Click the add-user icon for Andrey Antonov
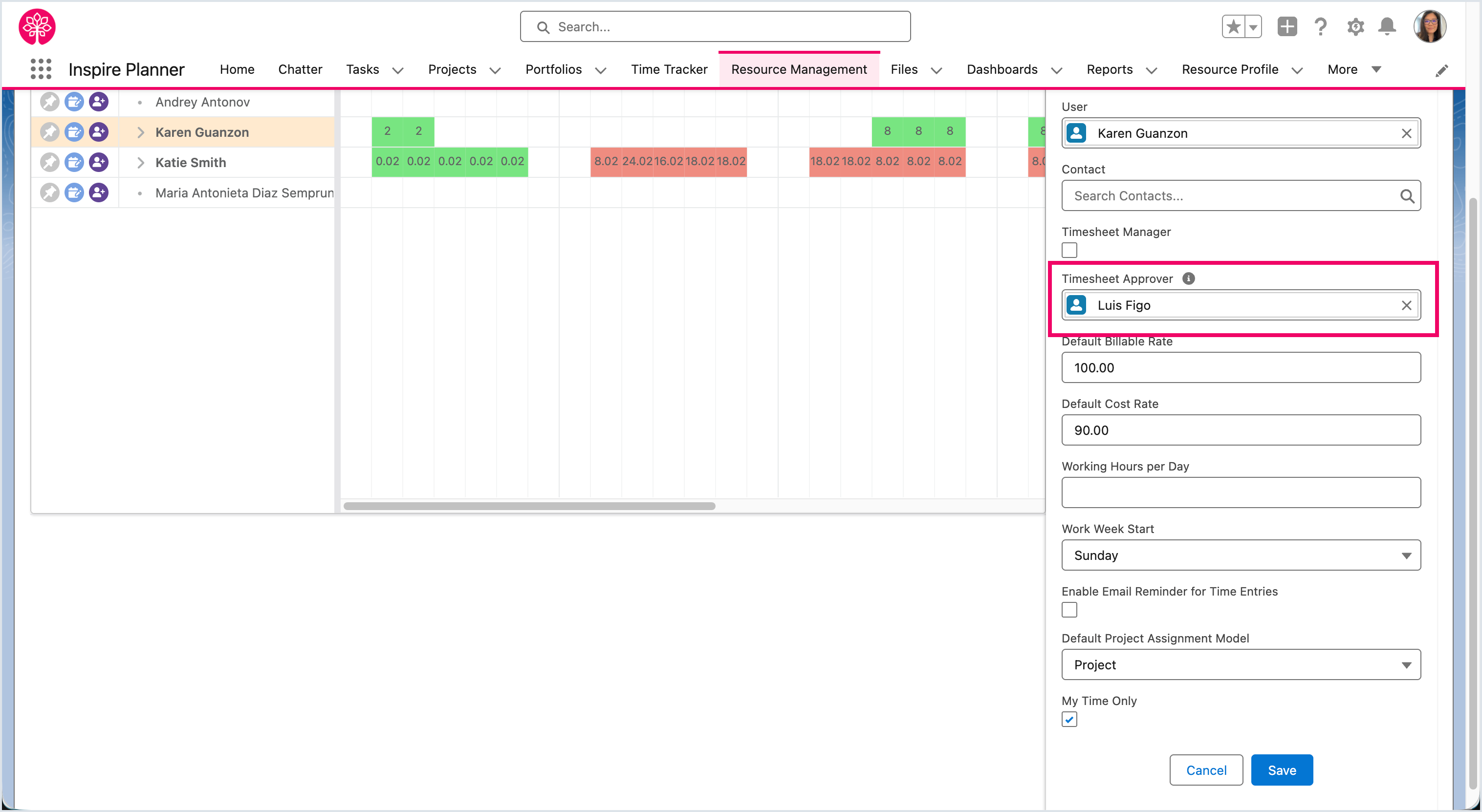Screen dimensions: 1482x812 (x=99, y=102)
